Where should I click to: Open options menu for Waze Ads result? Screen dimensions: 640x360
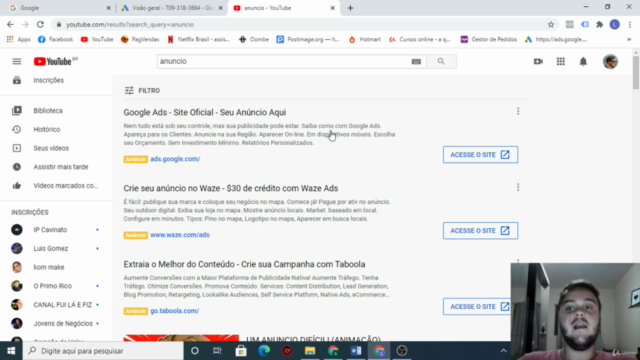[x=518, y=187]
